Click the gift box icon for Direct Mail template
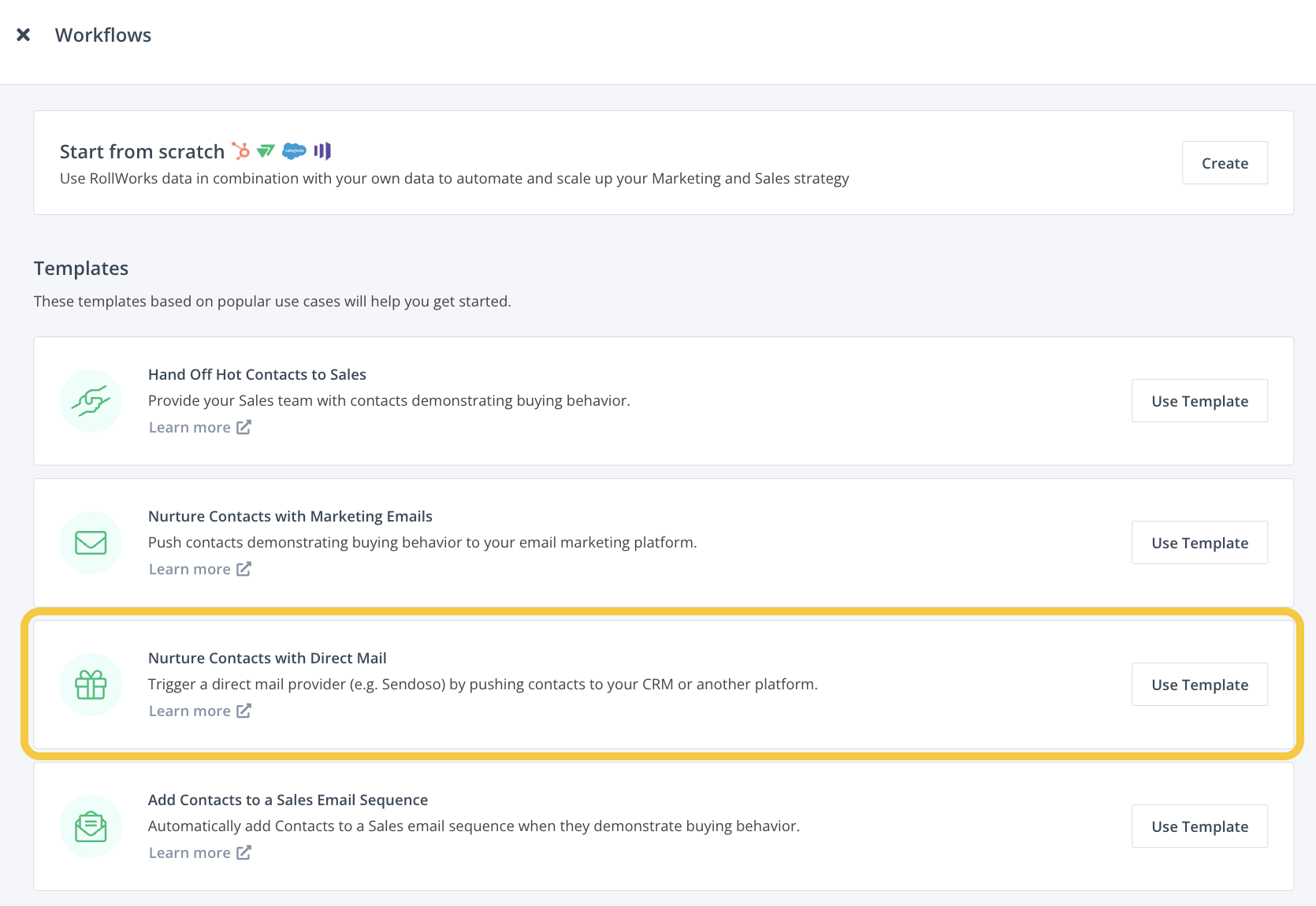1316x906 pixels. click(x=91, y=685)
